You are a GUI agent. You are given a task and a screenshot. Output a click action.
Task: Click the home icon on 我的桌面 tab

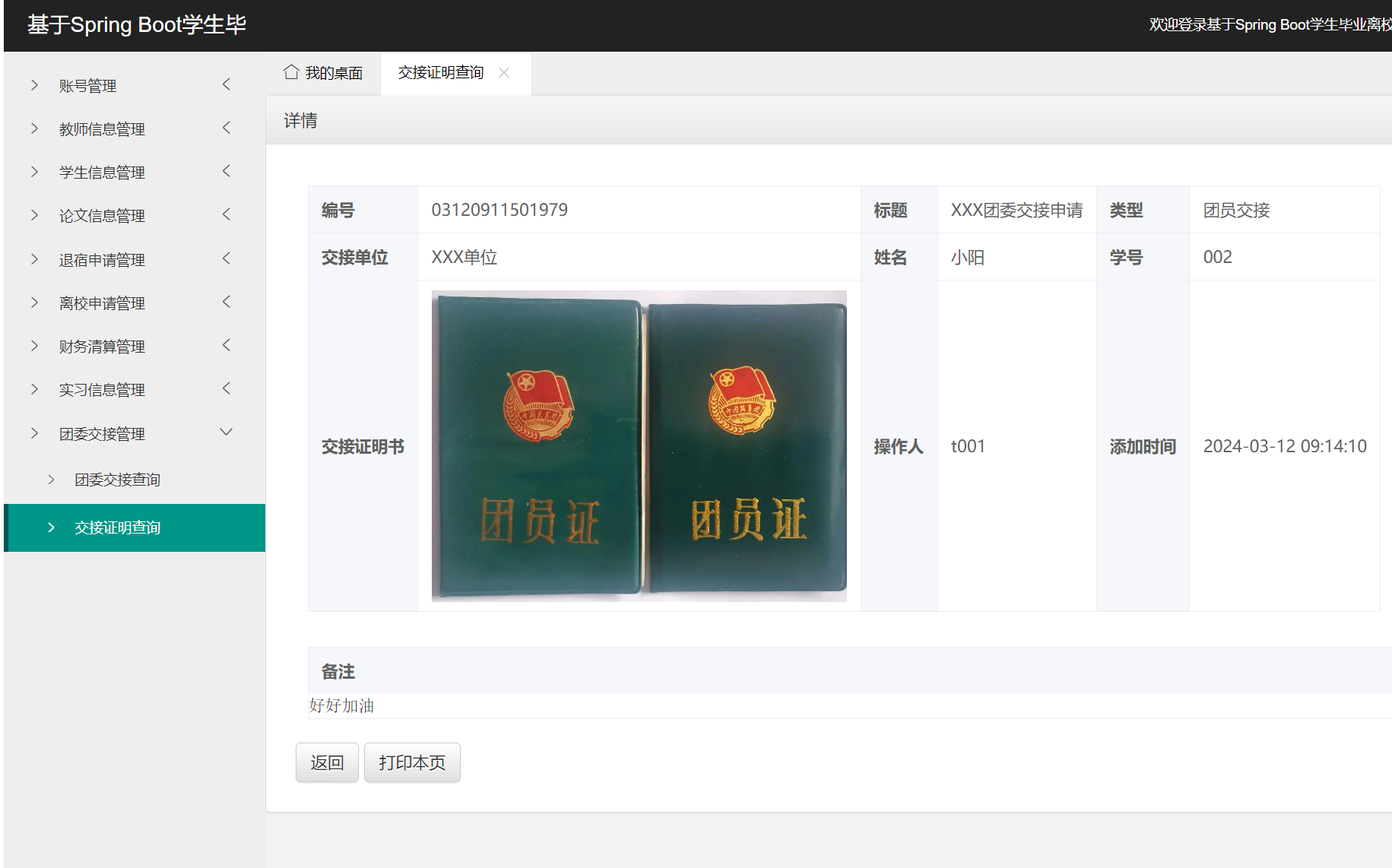pos(291,71)
